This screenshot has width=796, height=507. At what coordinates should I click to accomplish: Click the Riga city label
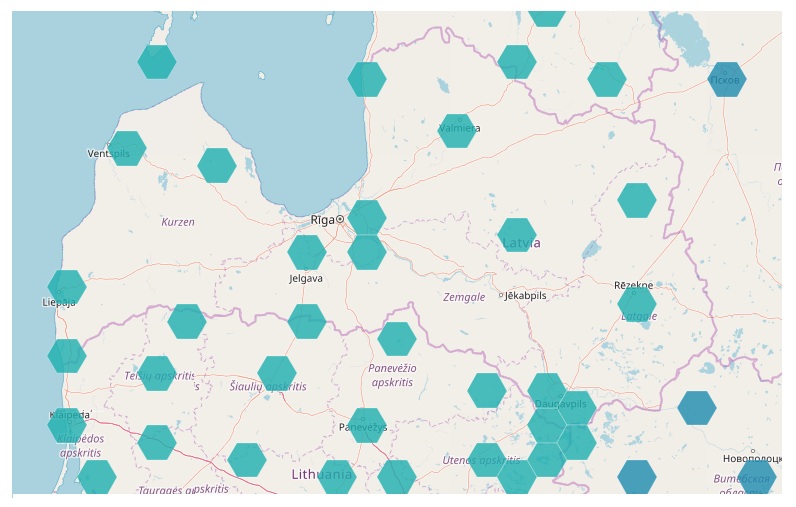[x=323, y=220]
